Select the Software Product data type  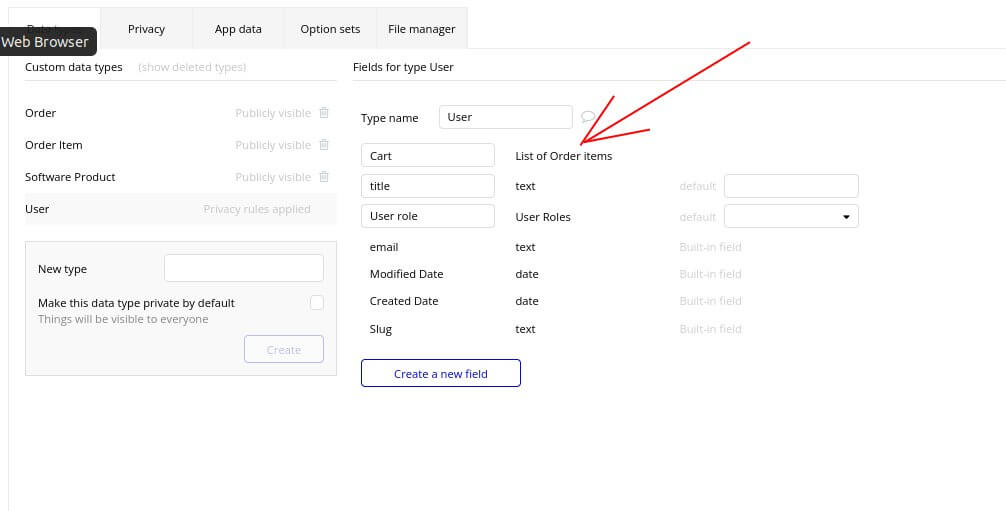pyautogui.click(x=70, y=177)
